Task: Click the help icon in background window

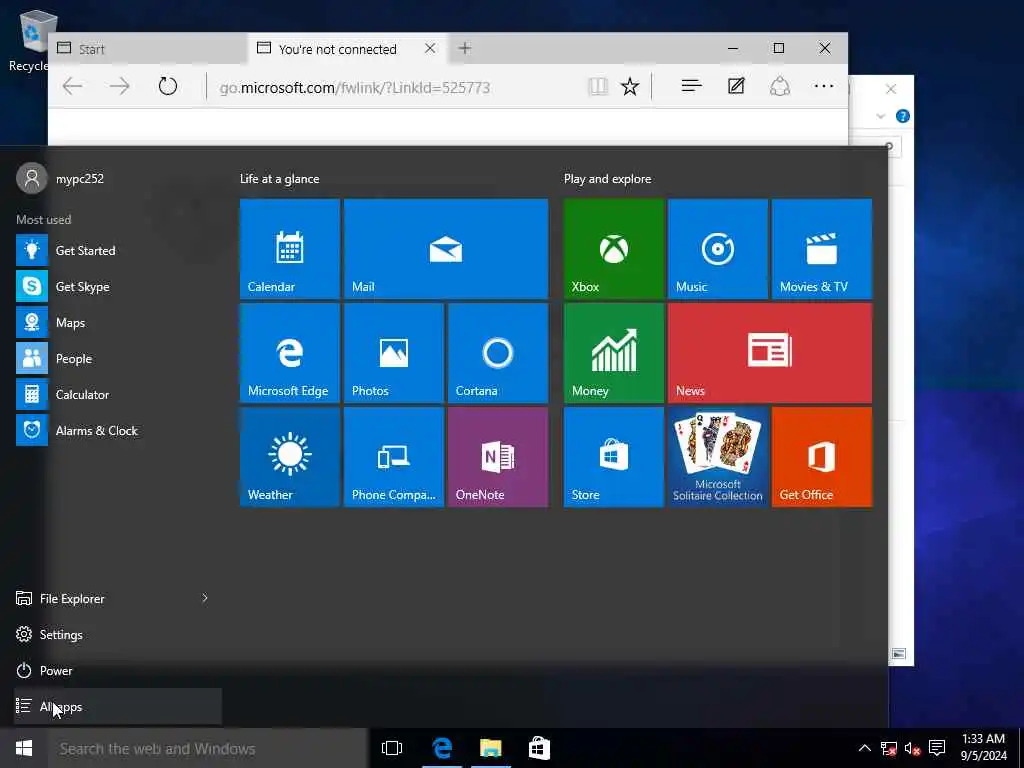Action: 903,116
